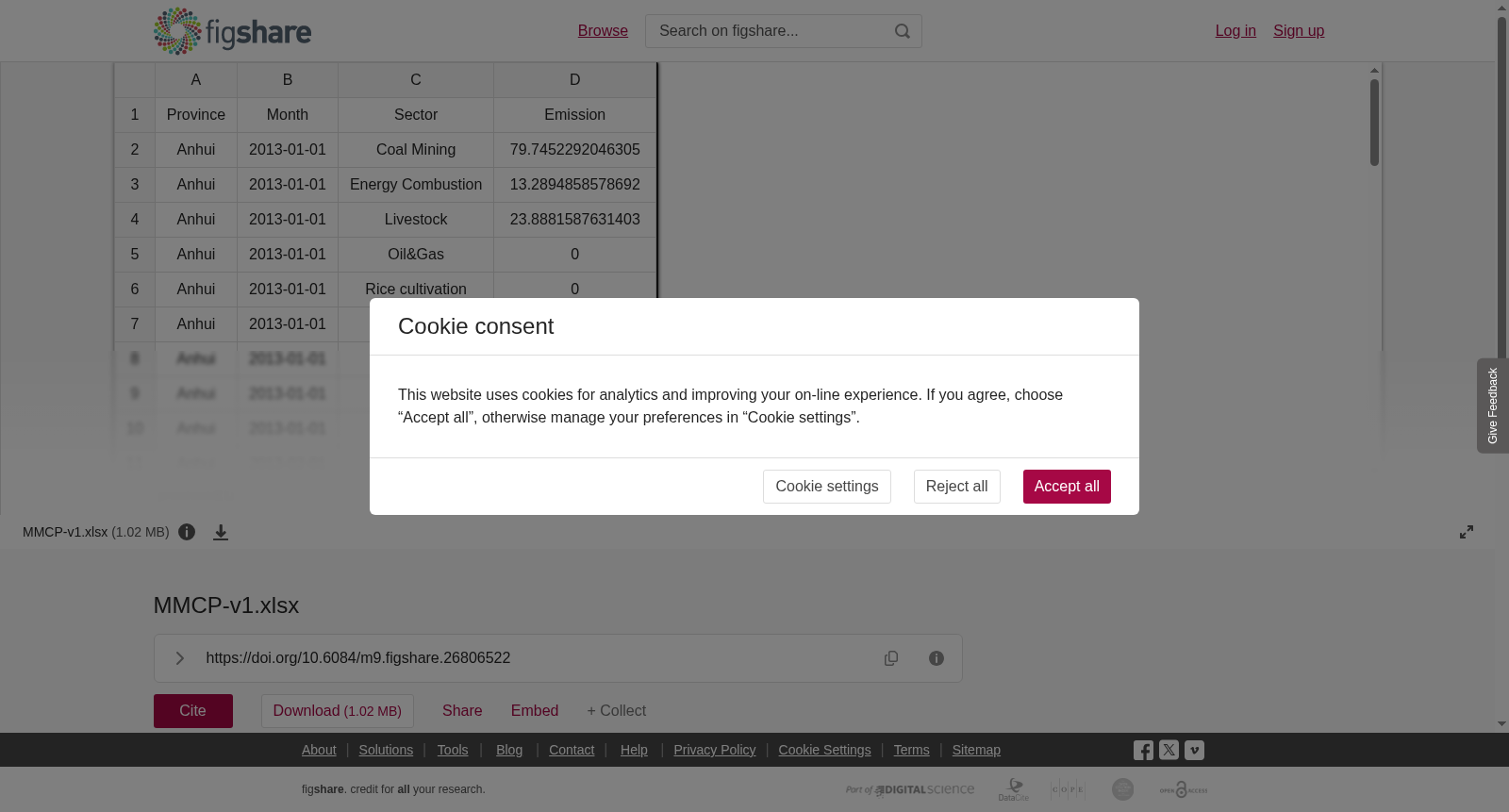Open Open Access footer logo

pos(1184,789)
